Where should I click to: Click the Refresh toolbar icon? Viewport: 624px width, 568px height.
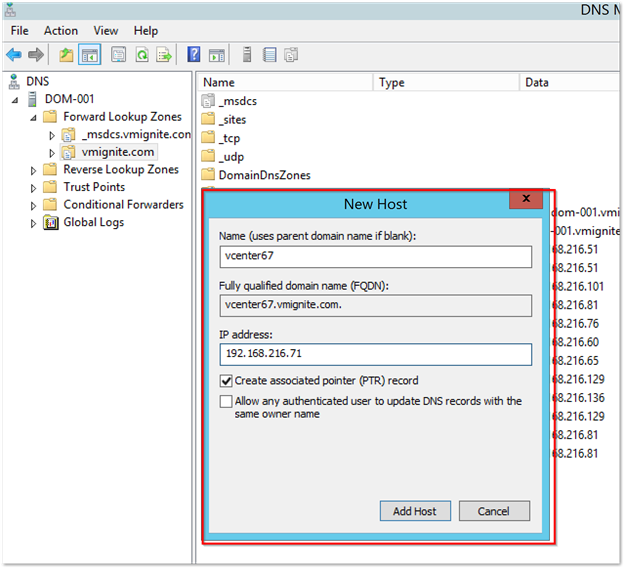(x=140, y=54)
